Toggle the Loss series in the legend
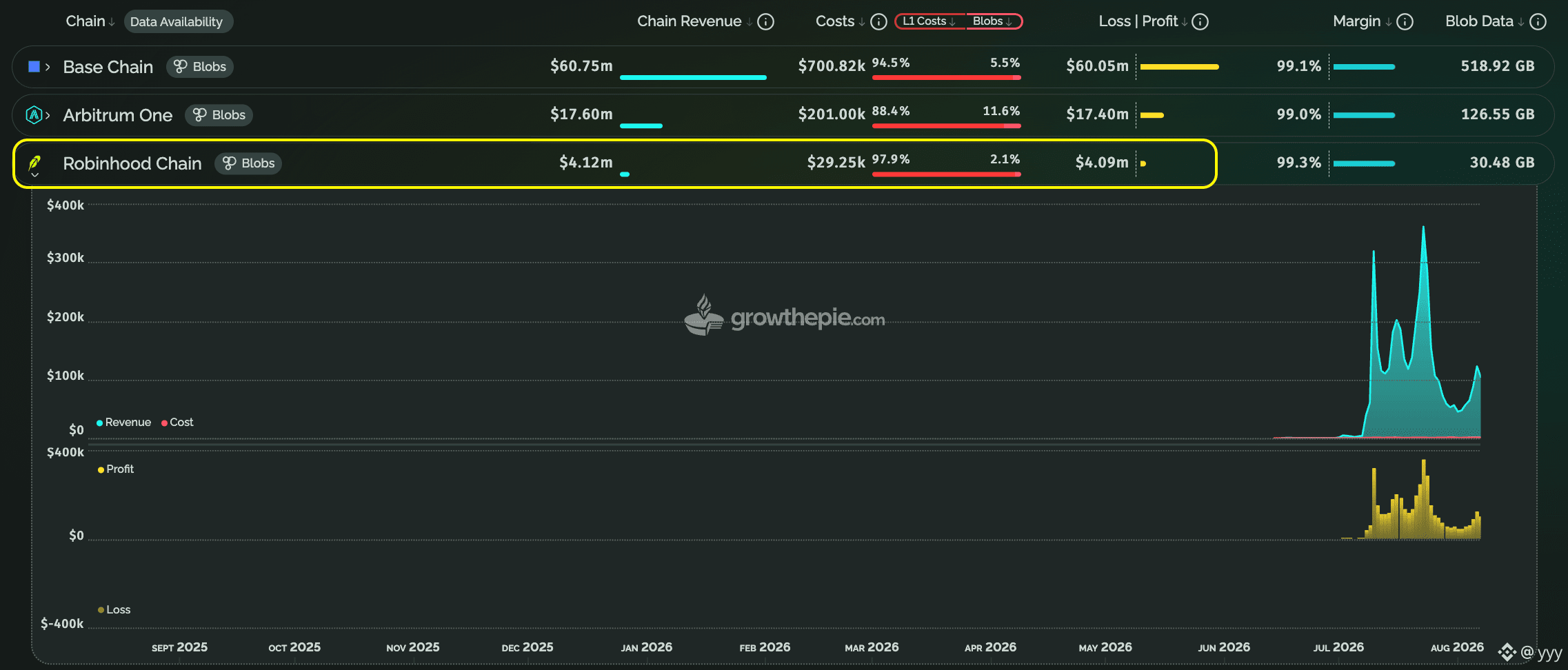Viewport: 1568px width, 670px height. coord(114,610)
